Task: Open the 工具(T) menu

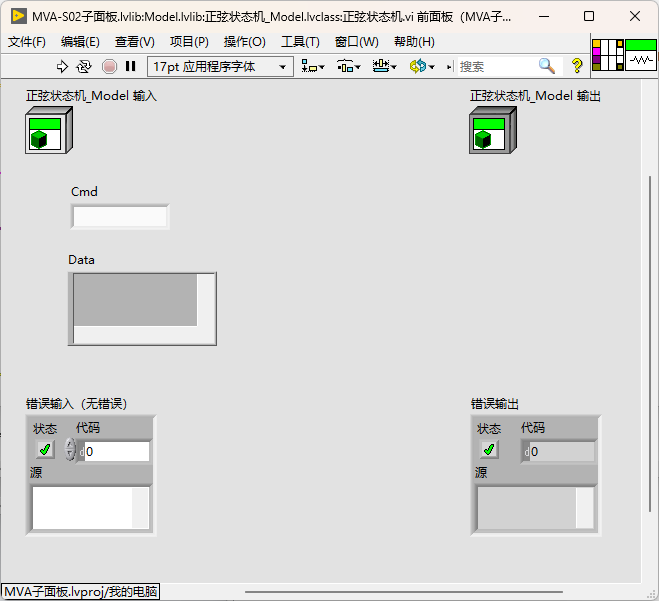Action: (301, 42)
